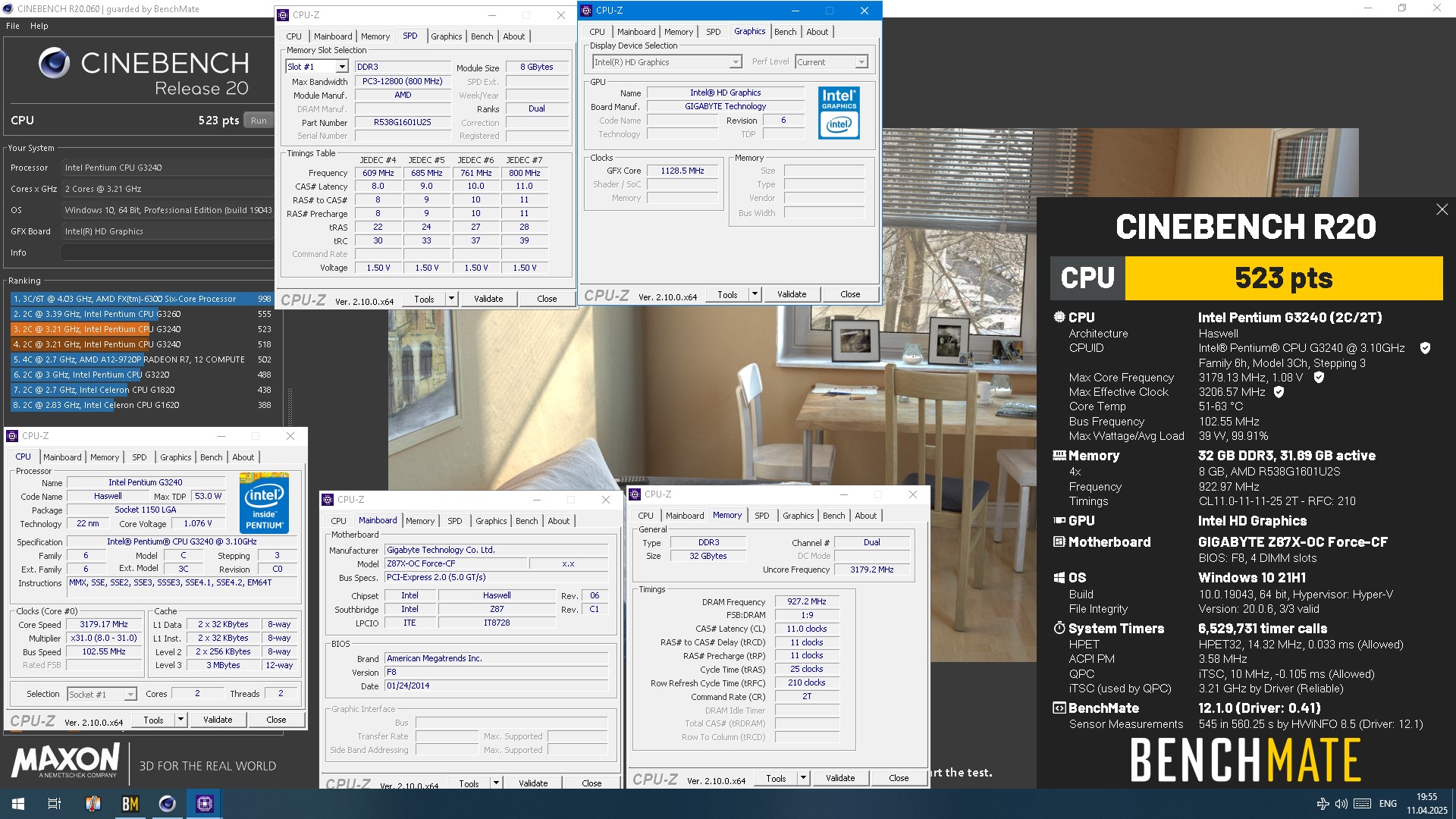Screen dimensions: 1456x819
Task: Open Graphics tab in CPU-Z SPD window
Action: coord(446,36)
